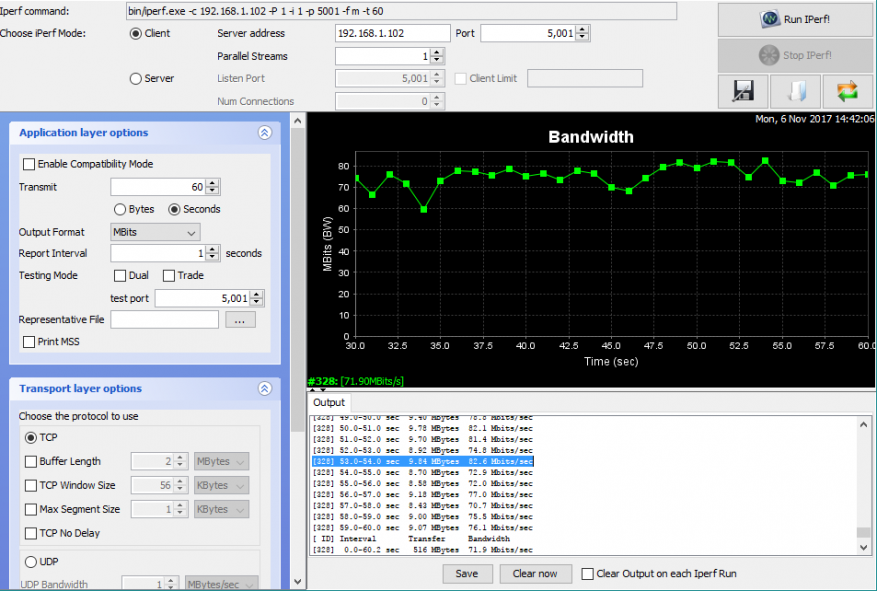Click the load configuration folder icon
Image resolution: width=877 pixels, height=591 pixels.
coord(796,91)
